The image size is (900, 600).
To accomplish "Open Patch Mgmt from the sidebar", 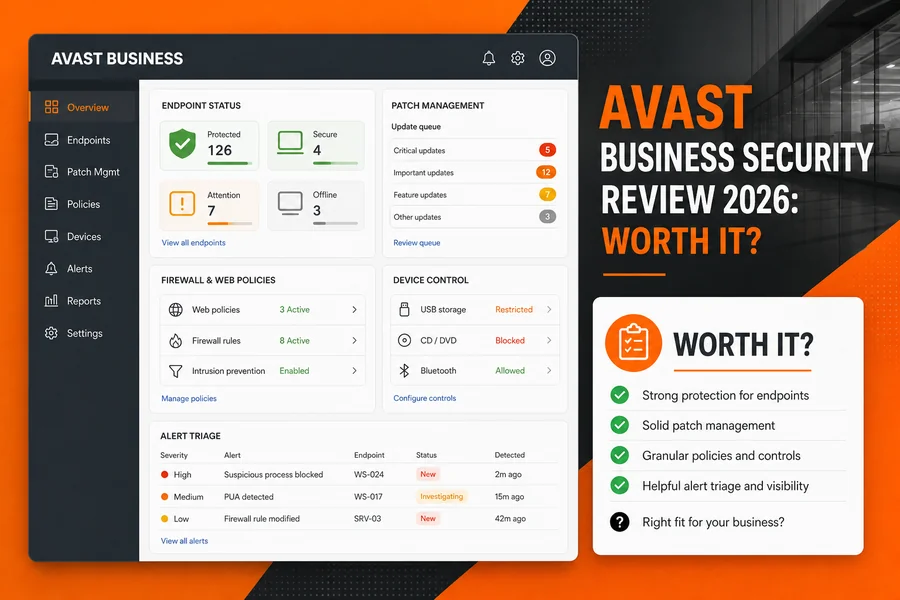I will [93, 172].
